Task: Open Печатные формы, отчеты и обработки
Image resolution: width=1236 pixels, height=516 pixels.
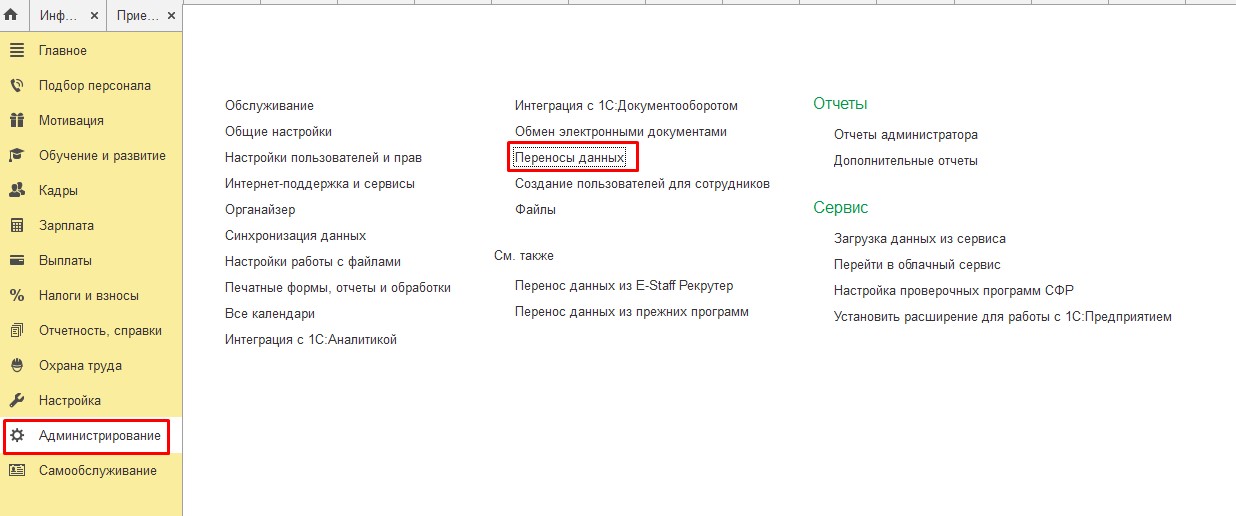Action: (338, 288)
